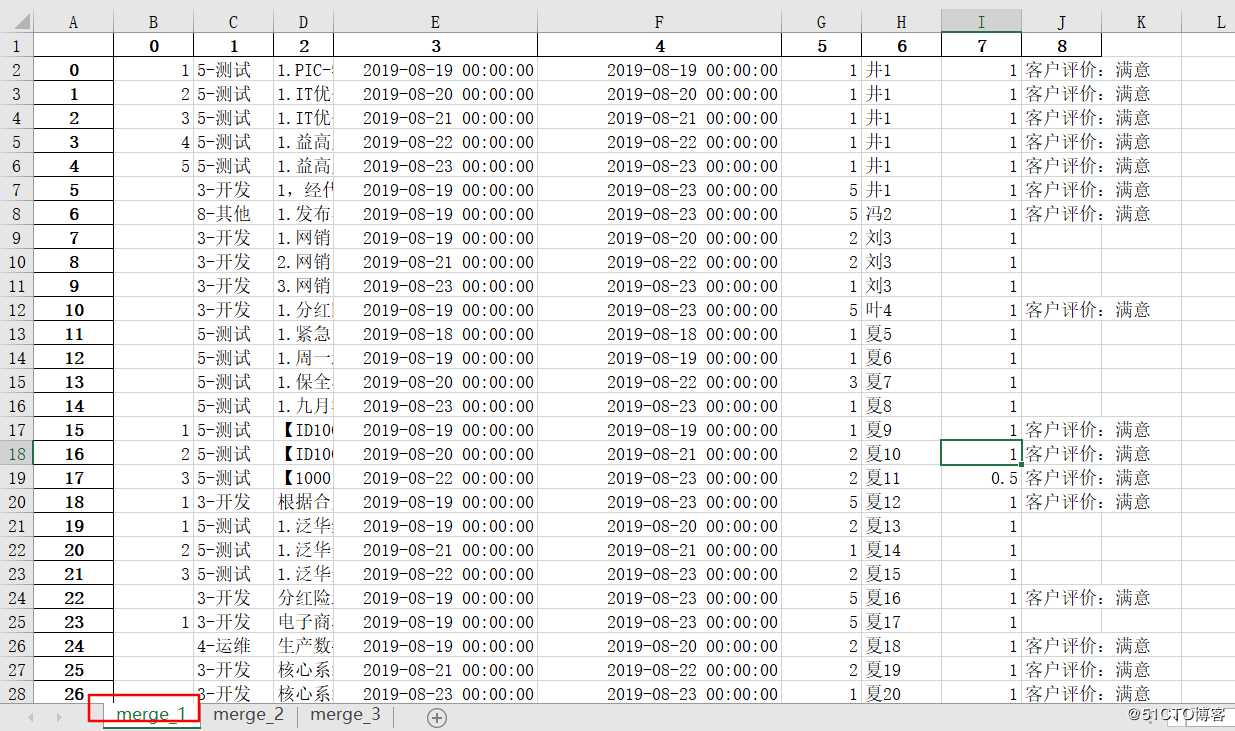Click the next-sheet navigation arrow

(59, 717)
